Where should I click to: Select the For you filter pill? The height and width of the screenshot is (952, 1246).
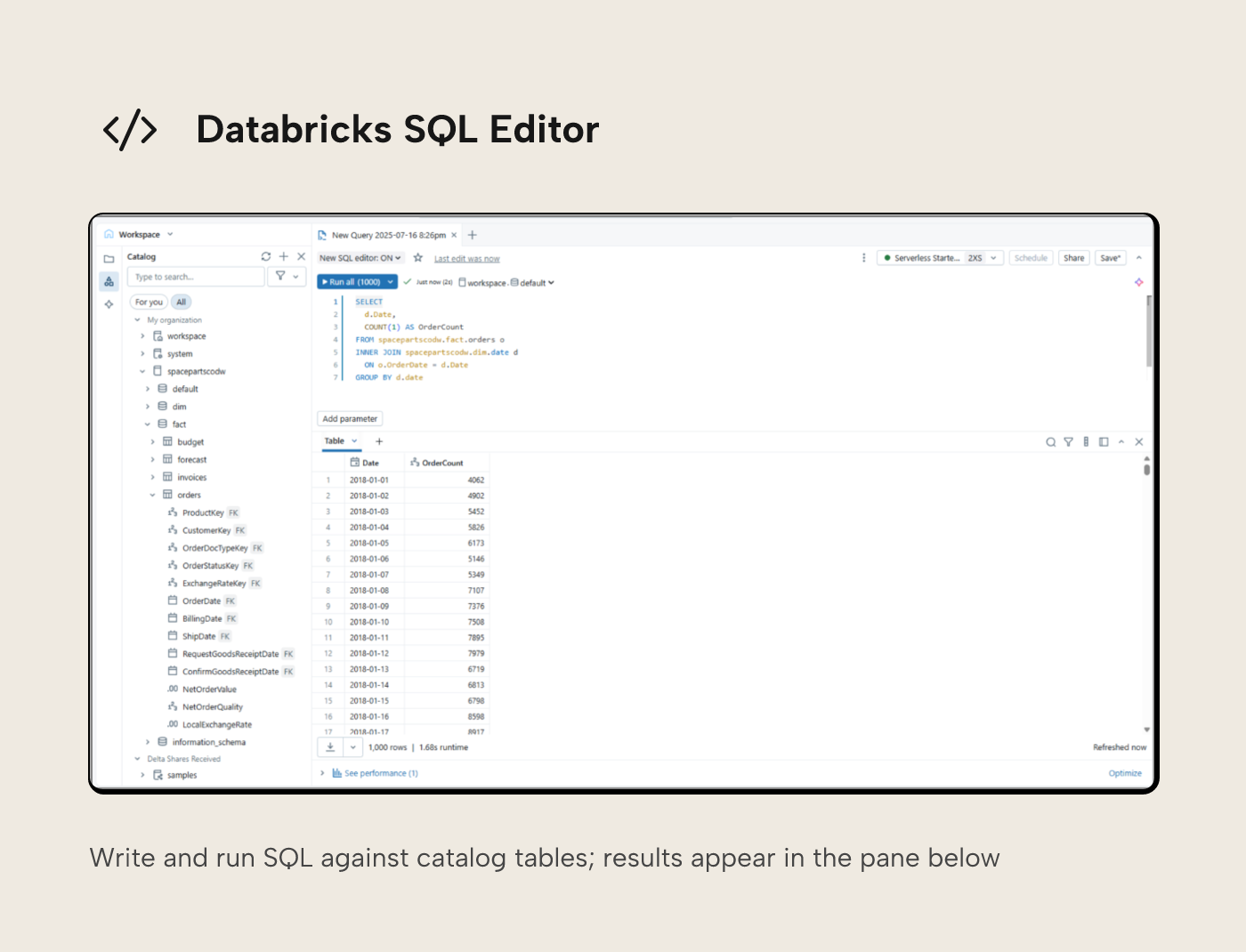tap(149, 303)
